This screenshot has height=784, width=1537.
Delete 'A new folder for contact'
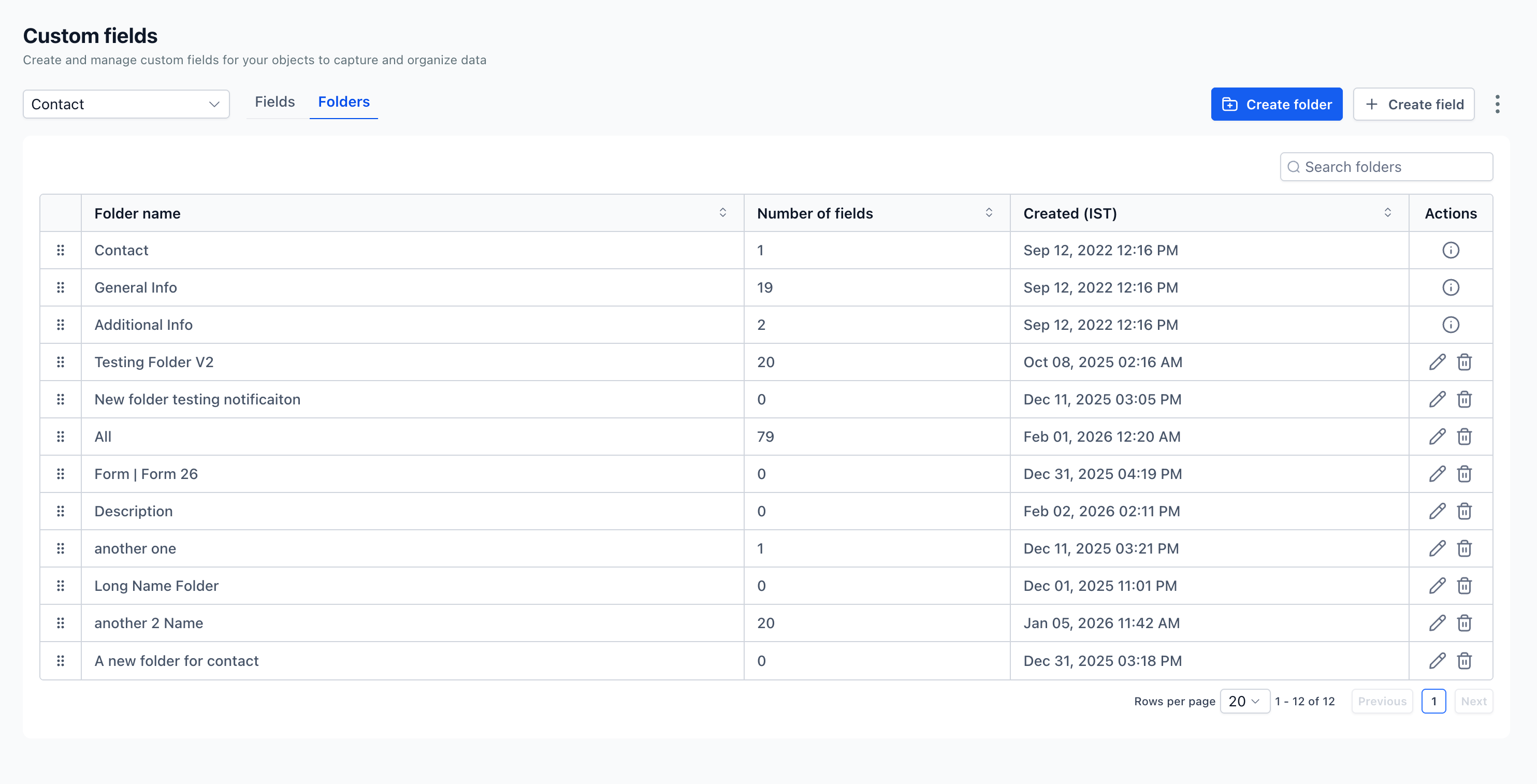tap(1464, 660)
